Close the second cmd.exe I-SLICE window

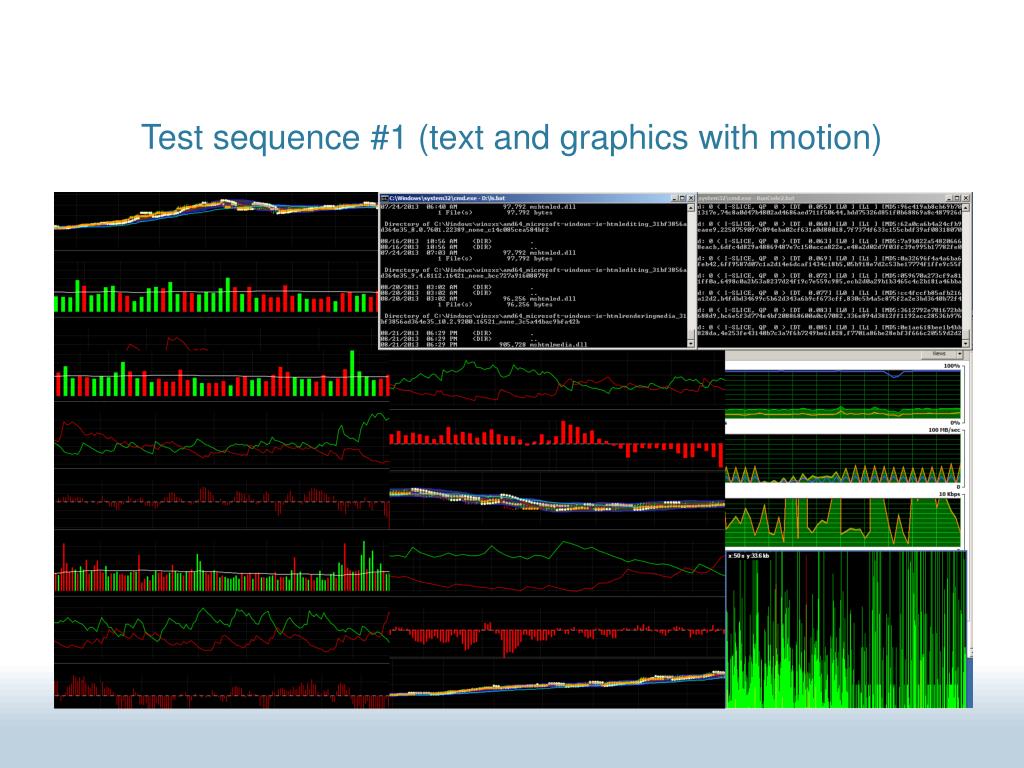966,198
